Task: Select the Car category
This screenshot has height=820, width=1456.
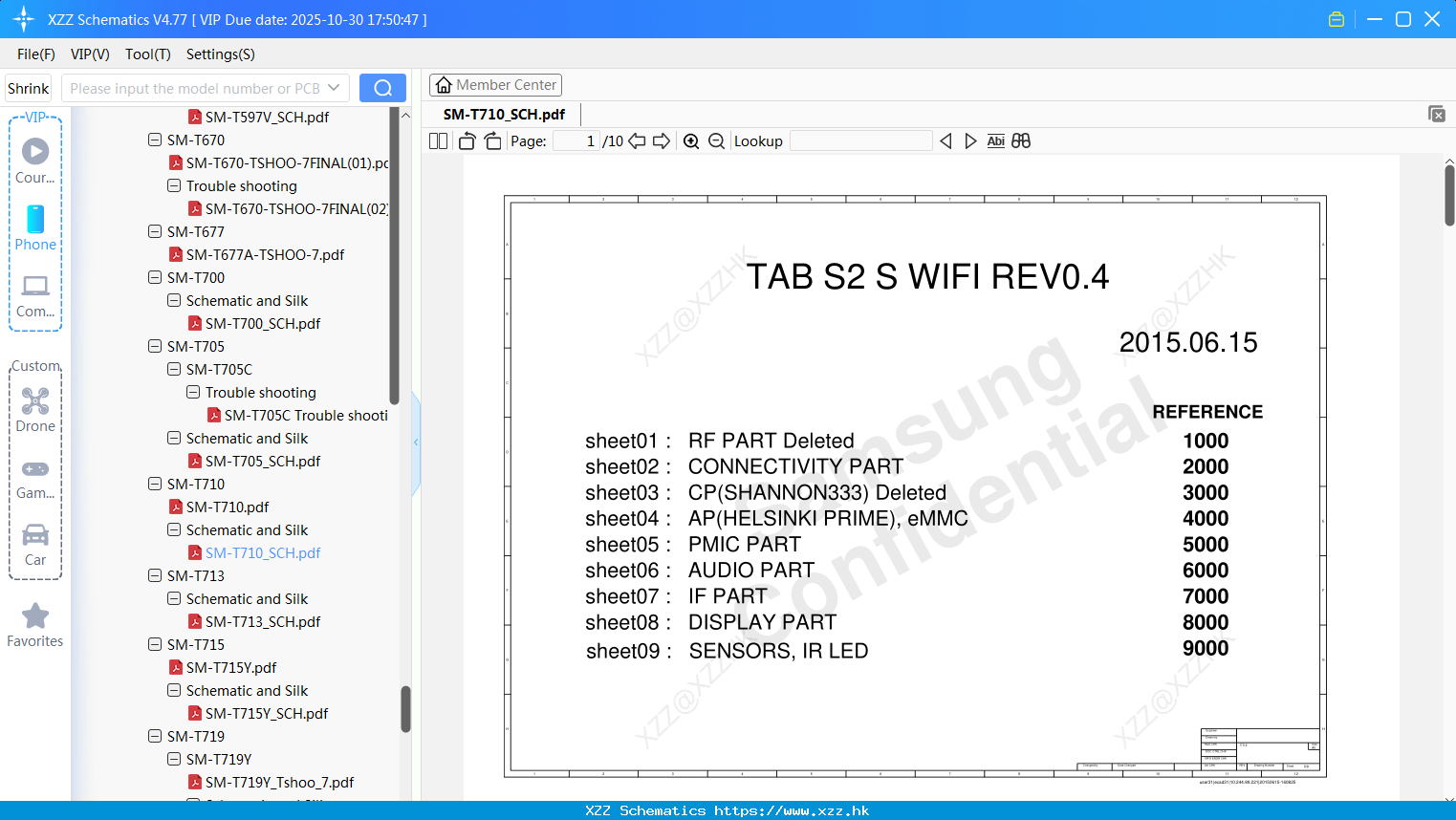Action: [35, 545]
